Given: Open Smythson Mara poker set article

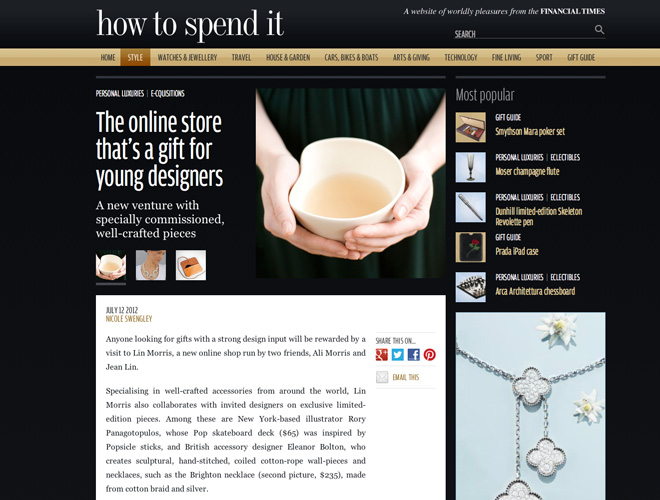Looking at the screenshot, I should 530,131.
